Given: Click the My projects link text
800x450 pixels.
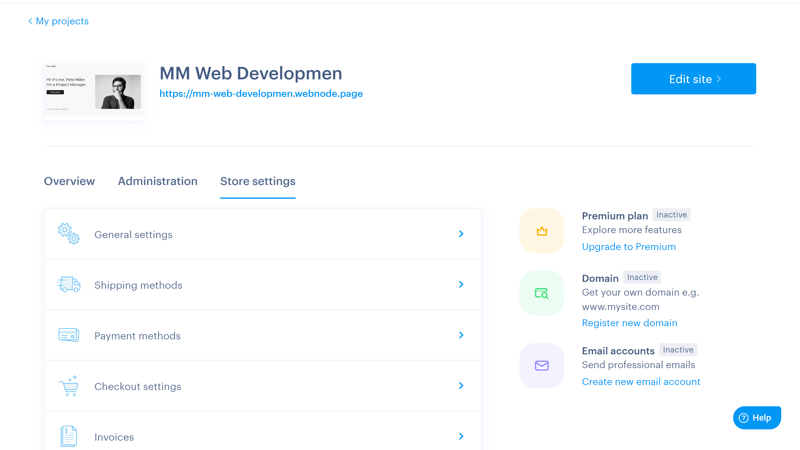Looking at the screenshot, I should (x=62, y=21).
